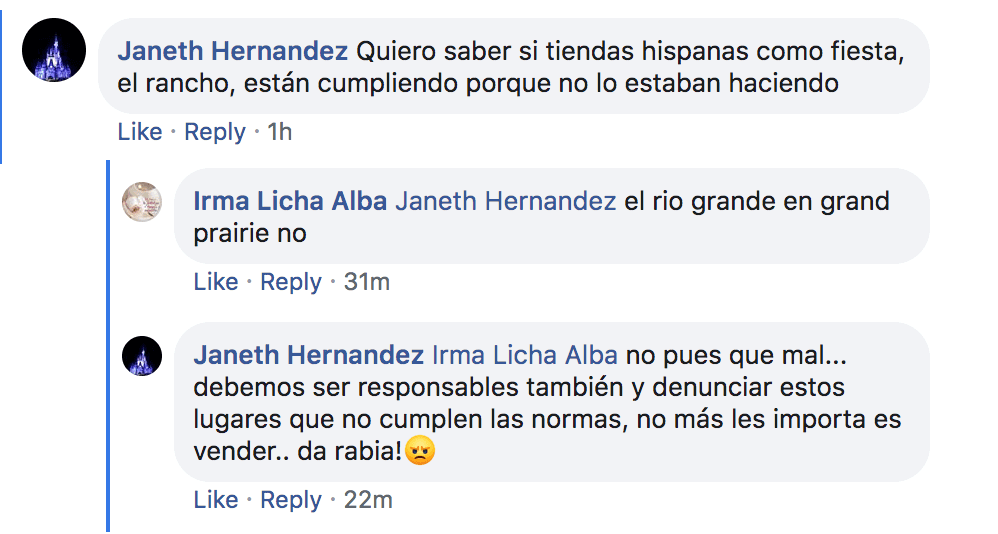Viewport: 998px width, 534px height.
Task: Reply to the comment posted 22m ago
Action: click(x=291, y=500)
